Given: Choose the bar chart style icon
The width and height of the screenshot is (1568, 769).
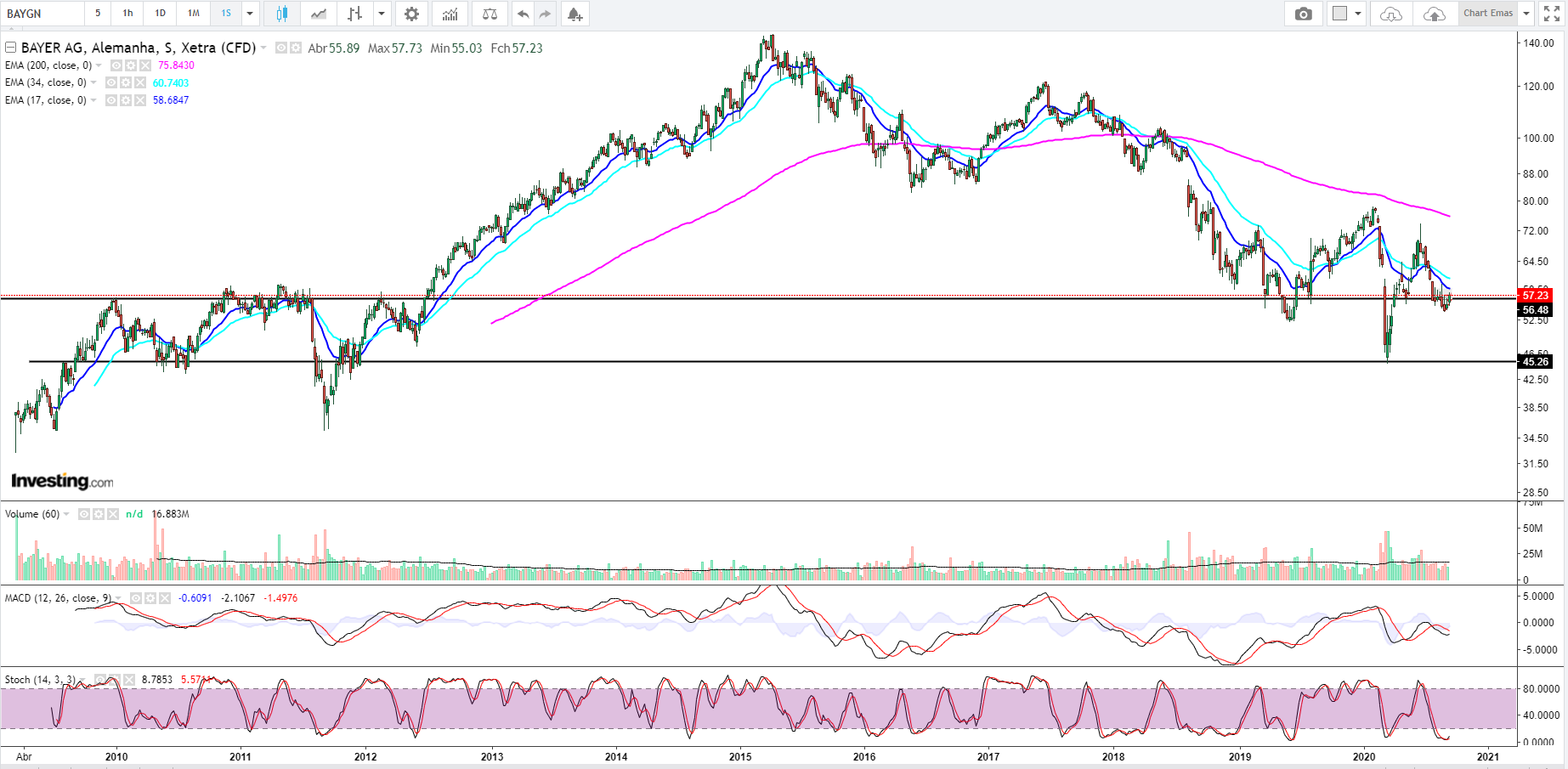Looking at the screenshot, I should pos(355,14).
